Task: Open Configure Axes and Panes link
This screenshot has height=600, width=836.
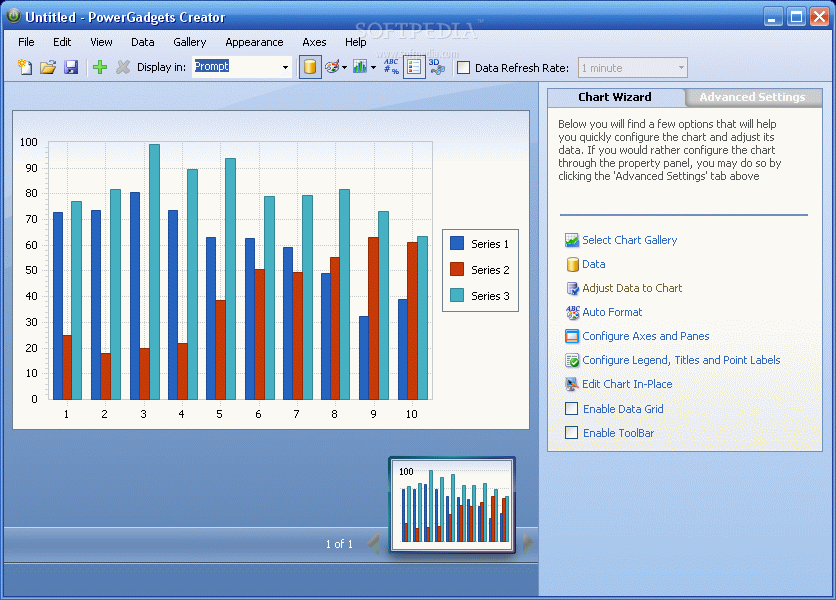Action: 646,336
